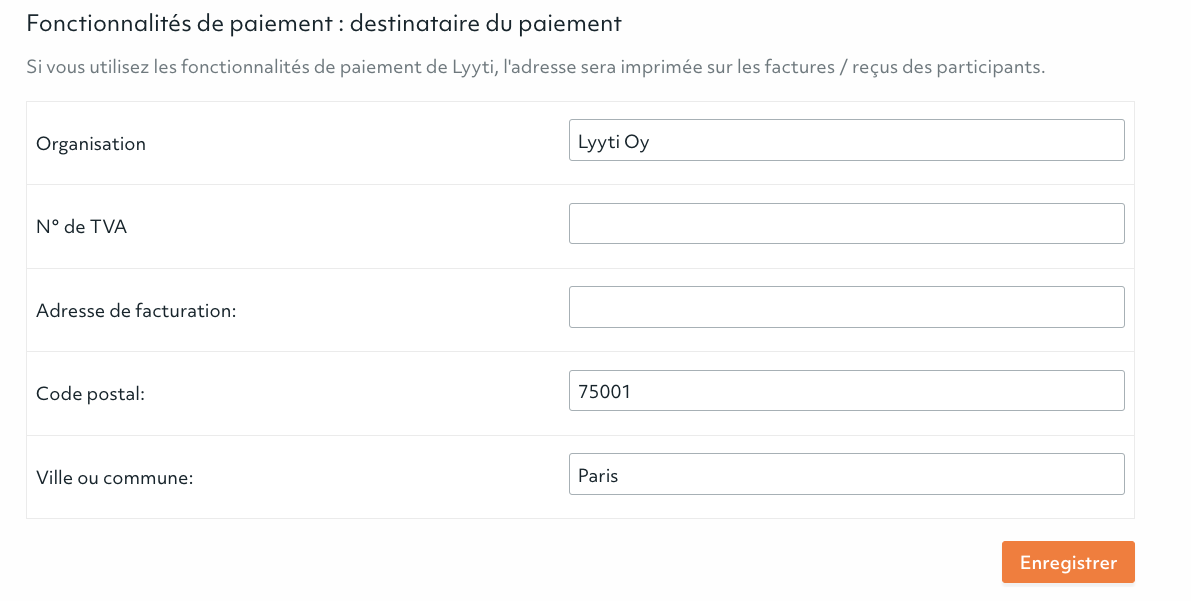1191x601 pixels.
Task: Click the "Ville ou commune:" label
Action: tap(115, 477)
